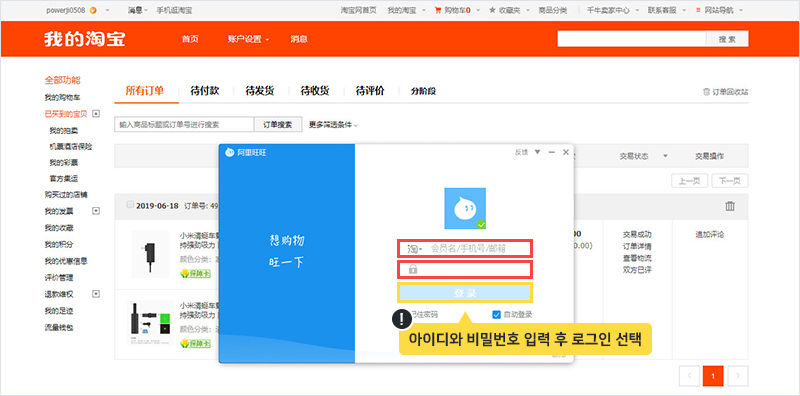Screen dimensions: 800x396
Task: Switch to the 待评价 tab
Action: 370,91
